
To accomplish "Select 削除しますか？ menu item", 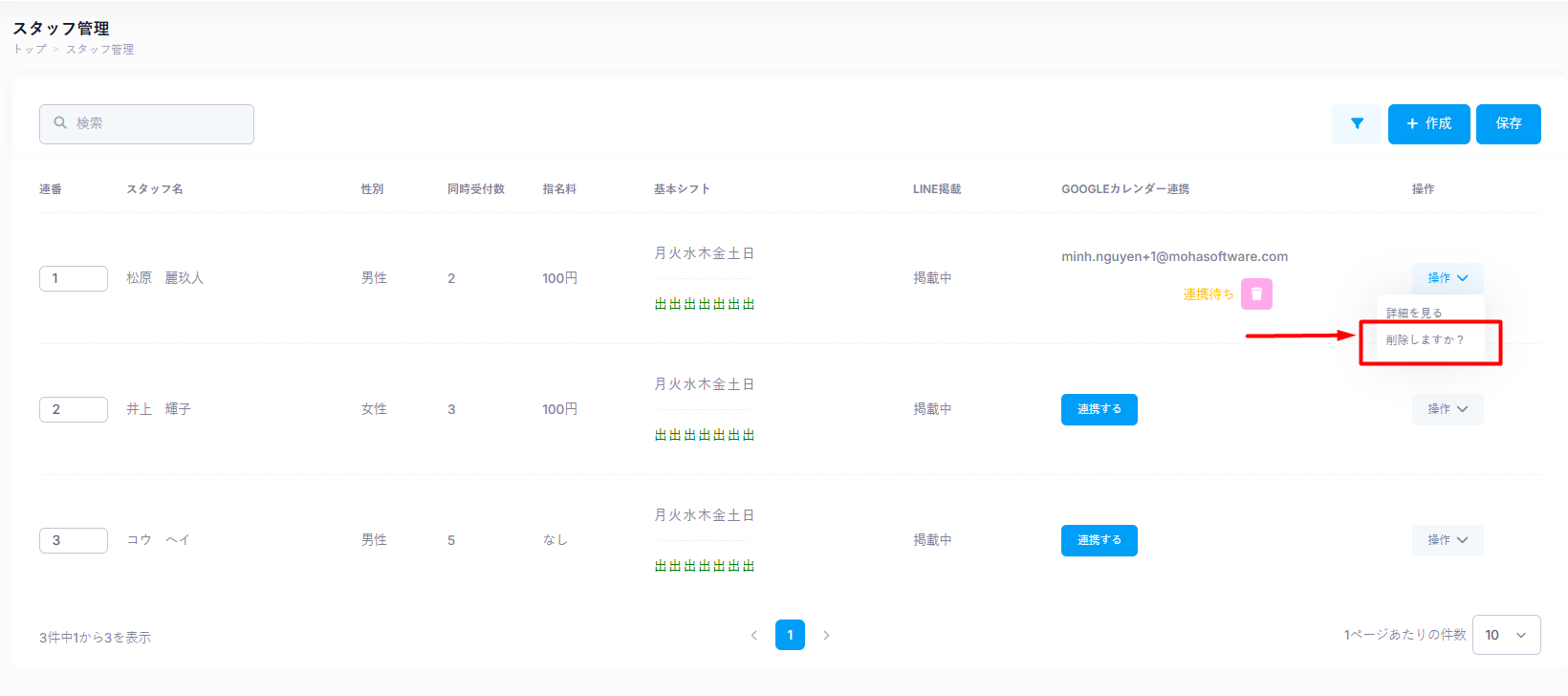I will [x=1425, y=340].
